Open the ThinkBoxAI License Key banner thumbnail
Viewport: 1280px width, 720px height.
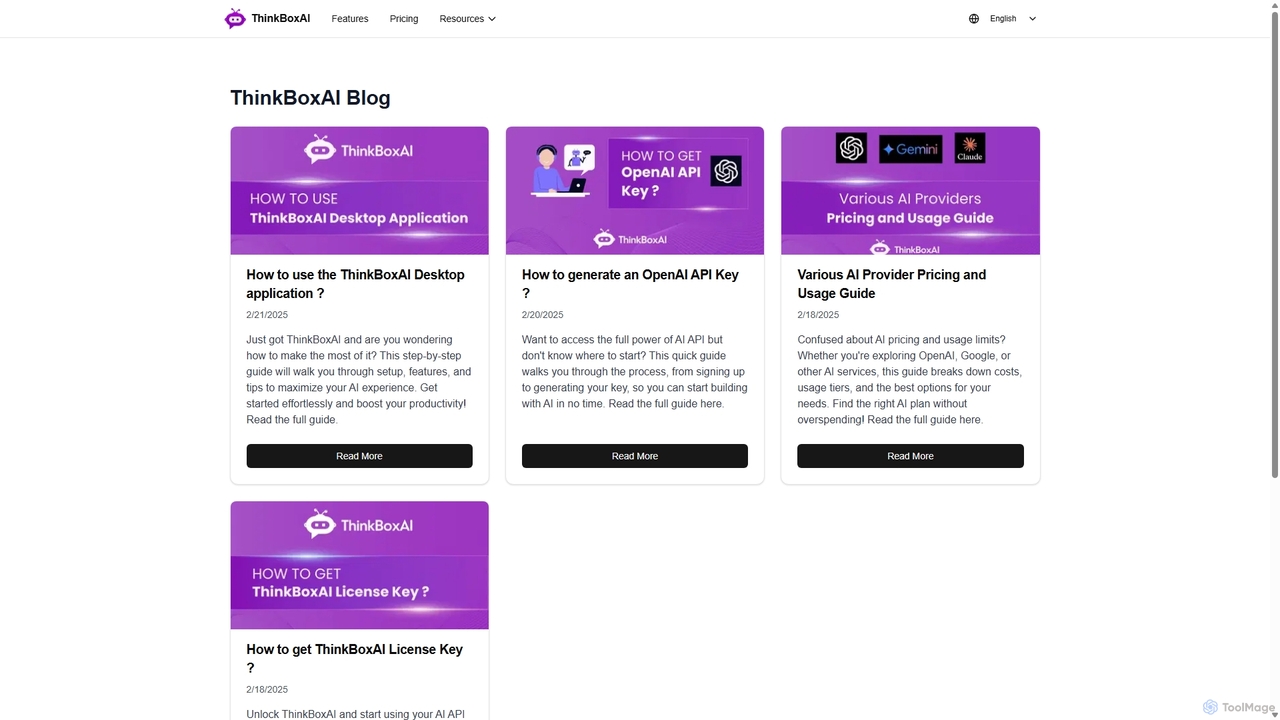coord(360,565)
